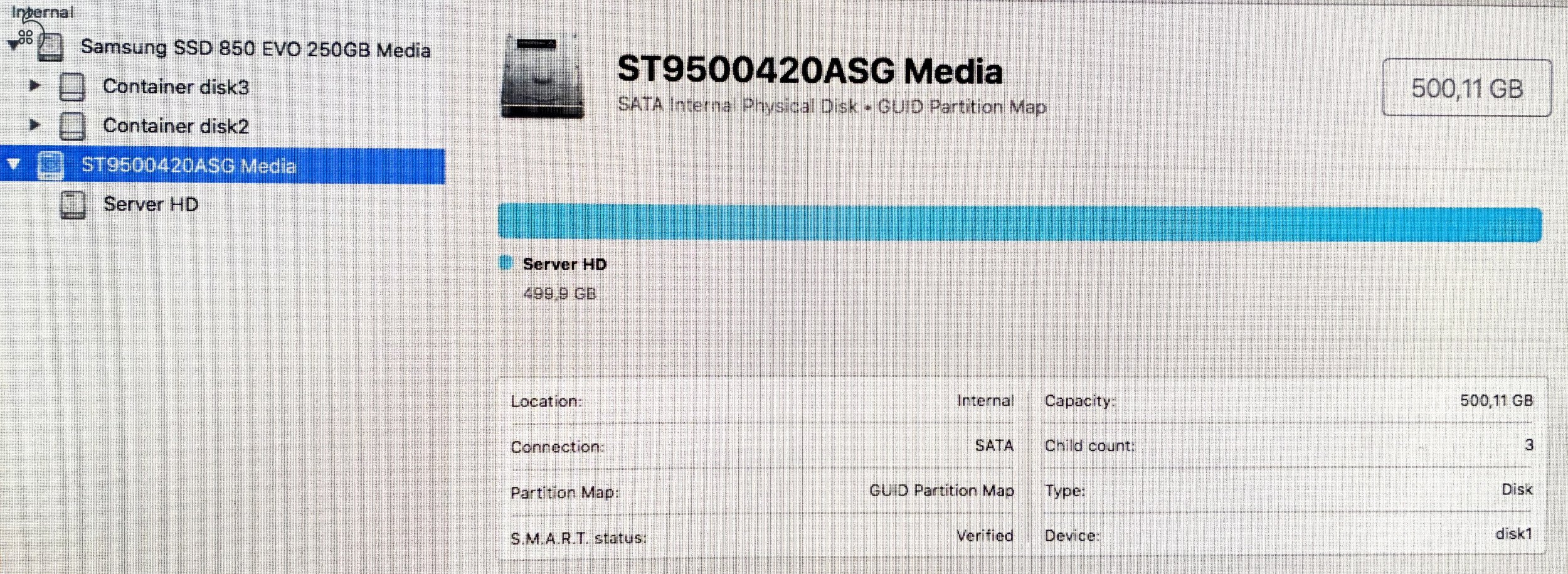Click the Server HD volume icon
The height and width of the screenshot is (574, 1568).
click(x=73, y=203)
